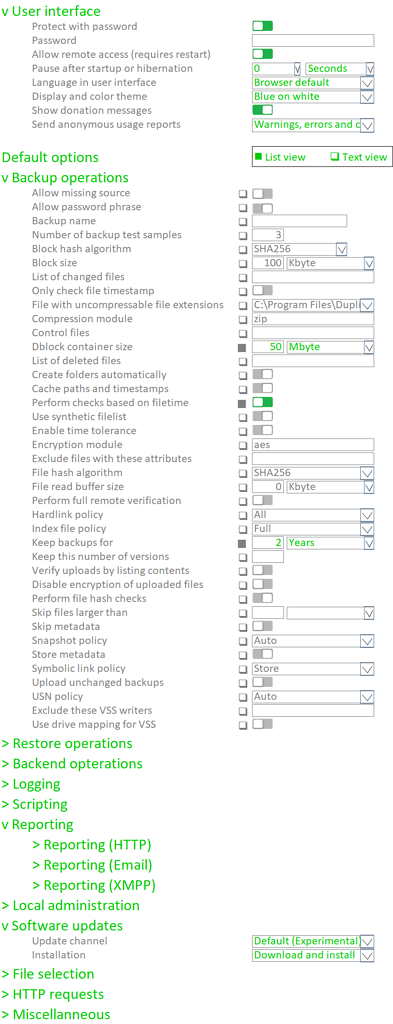Toggle Use synthetic filelist switch
This screenshot has height=1024, width=393.
262,416
